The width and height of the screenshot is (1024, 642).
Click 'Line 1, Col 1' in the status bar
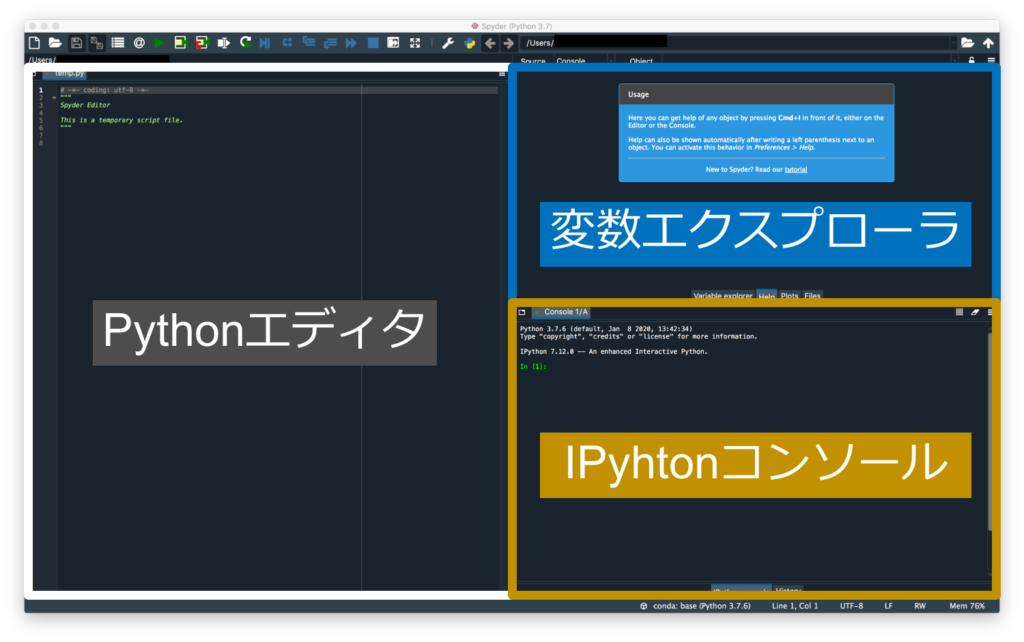(x=795, y=606)
